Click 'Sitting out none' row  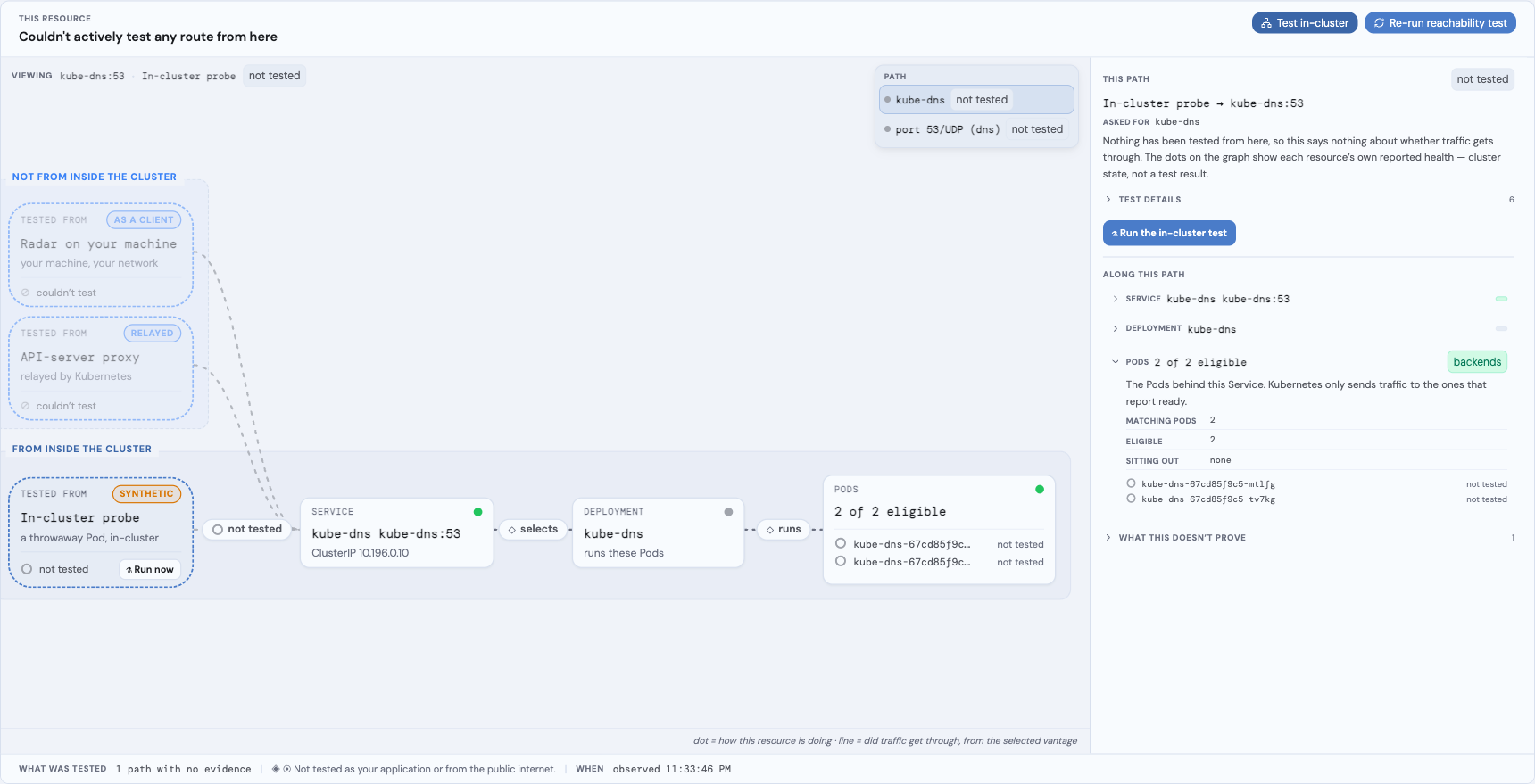(1315, 460)
